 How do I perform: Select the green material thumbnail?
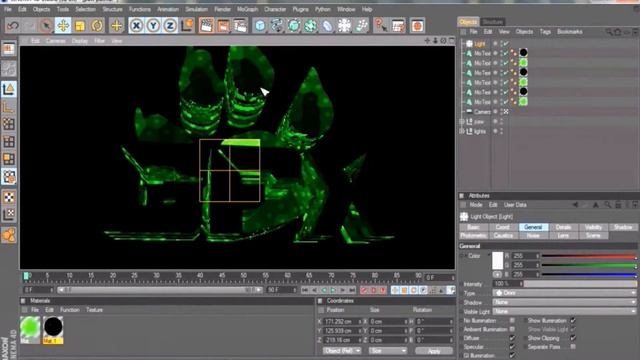click(30, 327)
